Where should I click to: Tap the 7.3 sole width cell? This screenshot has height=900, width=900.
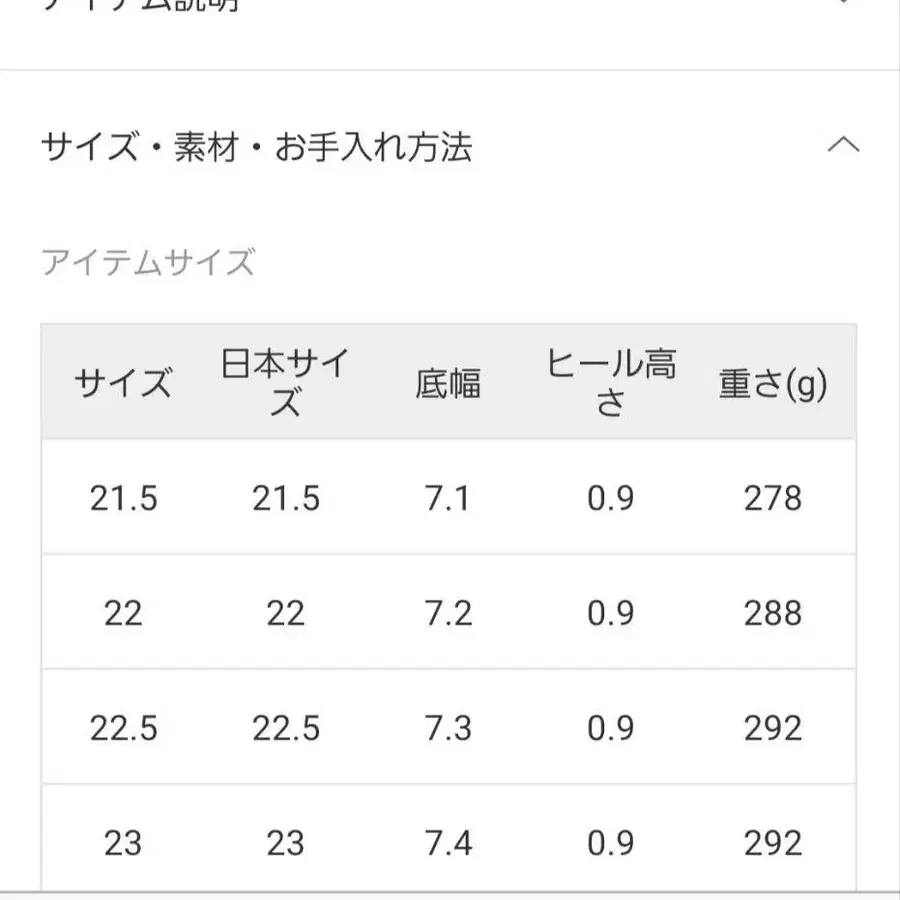(x=448, y=727)
